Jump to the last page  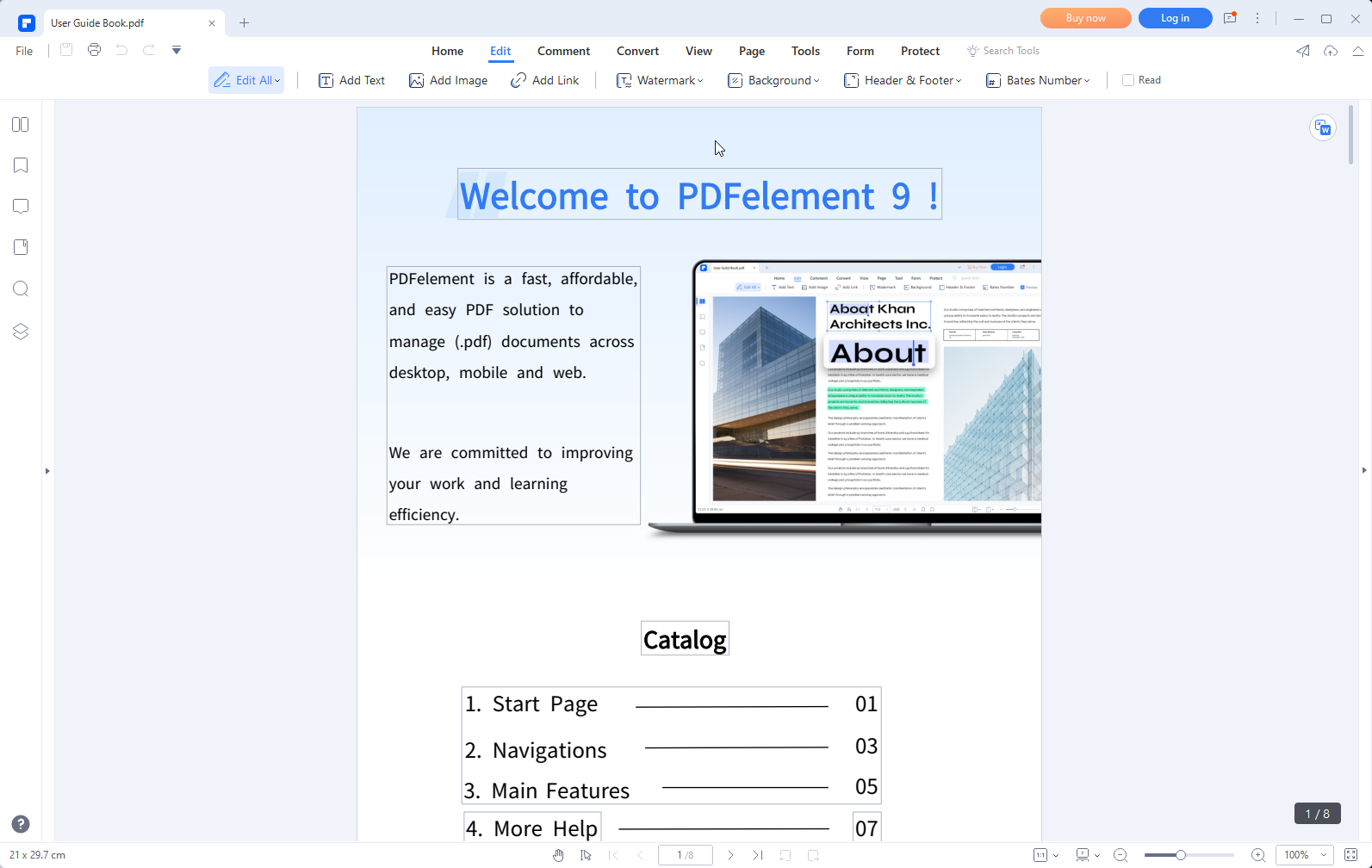coord(758,855)
